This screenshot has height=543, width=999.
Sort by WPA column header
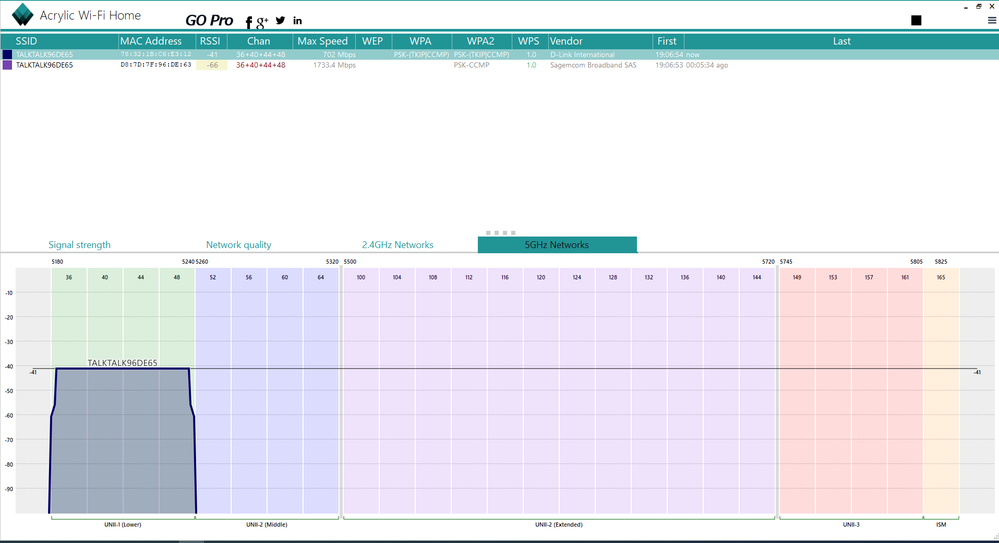(x=420, y=41)
